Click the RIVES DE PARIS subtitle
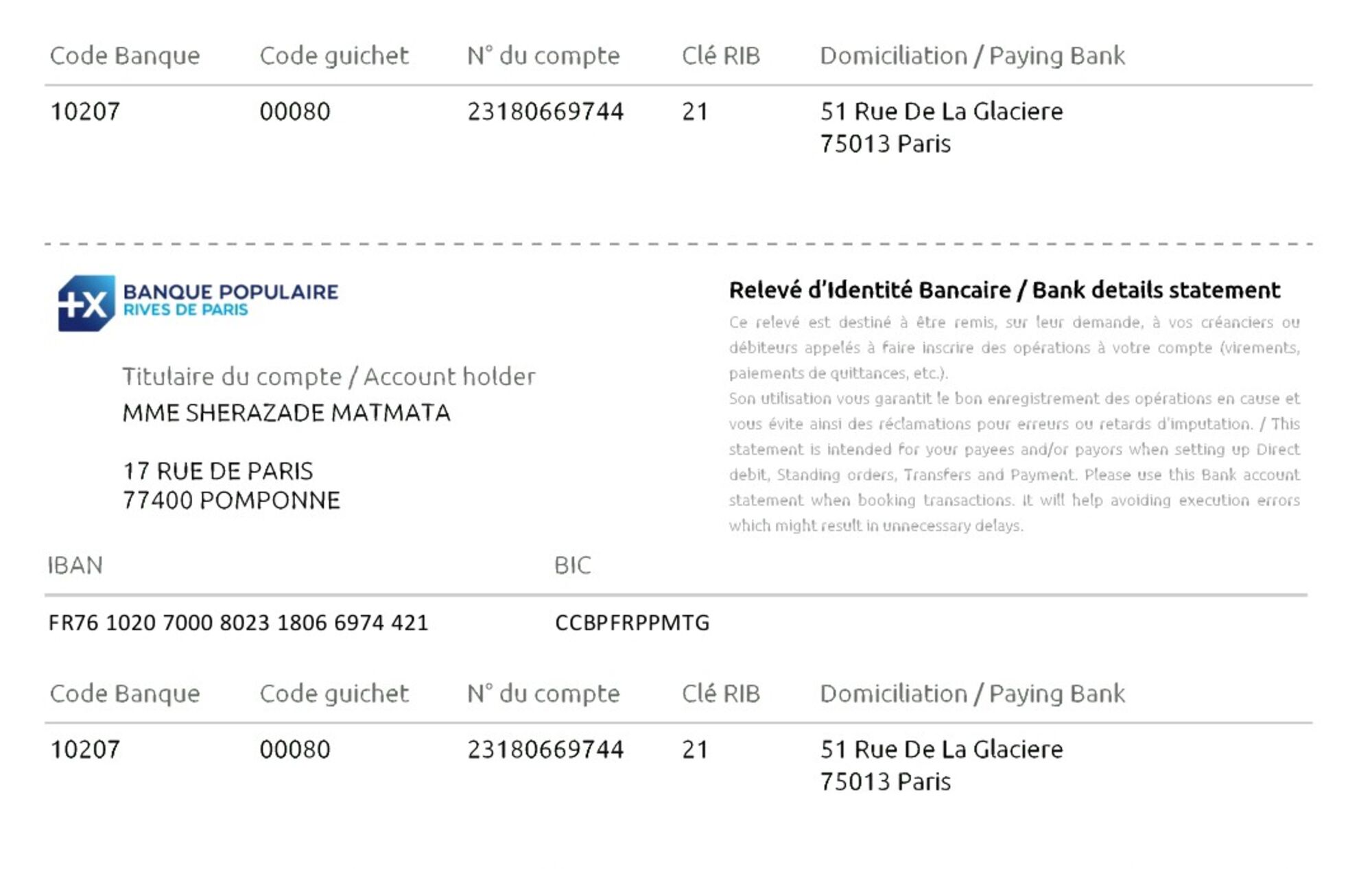 click(x=185, y=310)
